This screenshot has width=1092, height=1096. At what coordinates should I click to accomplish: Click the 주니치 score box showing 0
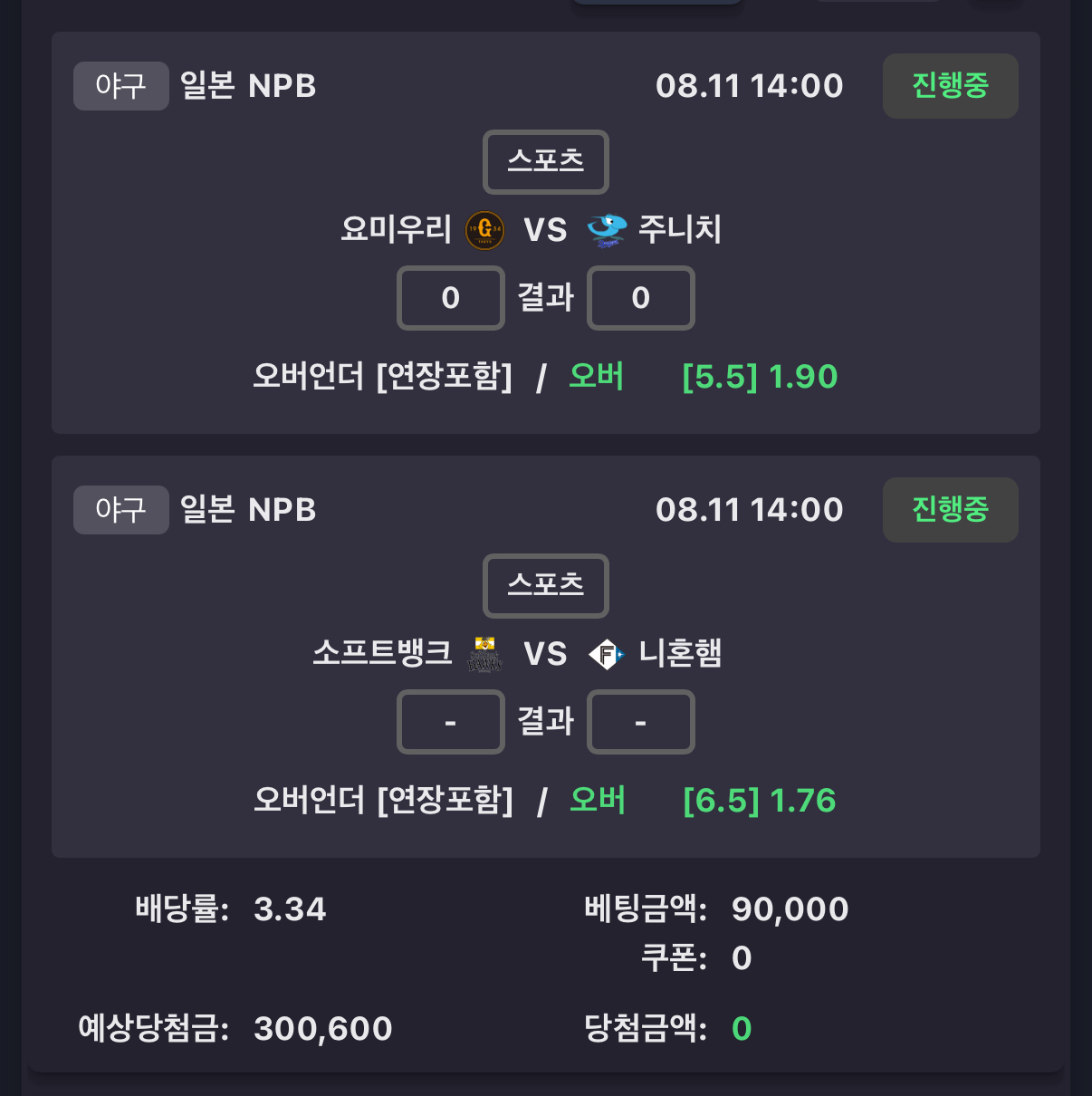click(x=641, y=298)
